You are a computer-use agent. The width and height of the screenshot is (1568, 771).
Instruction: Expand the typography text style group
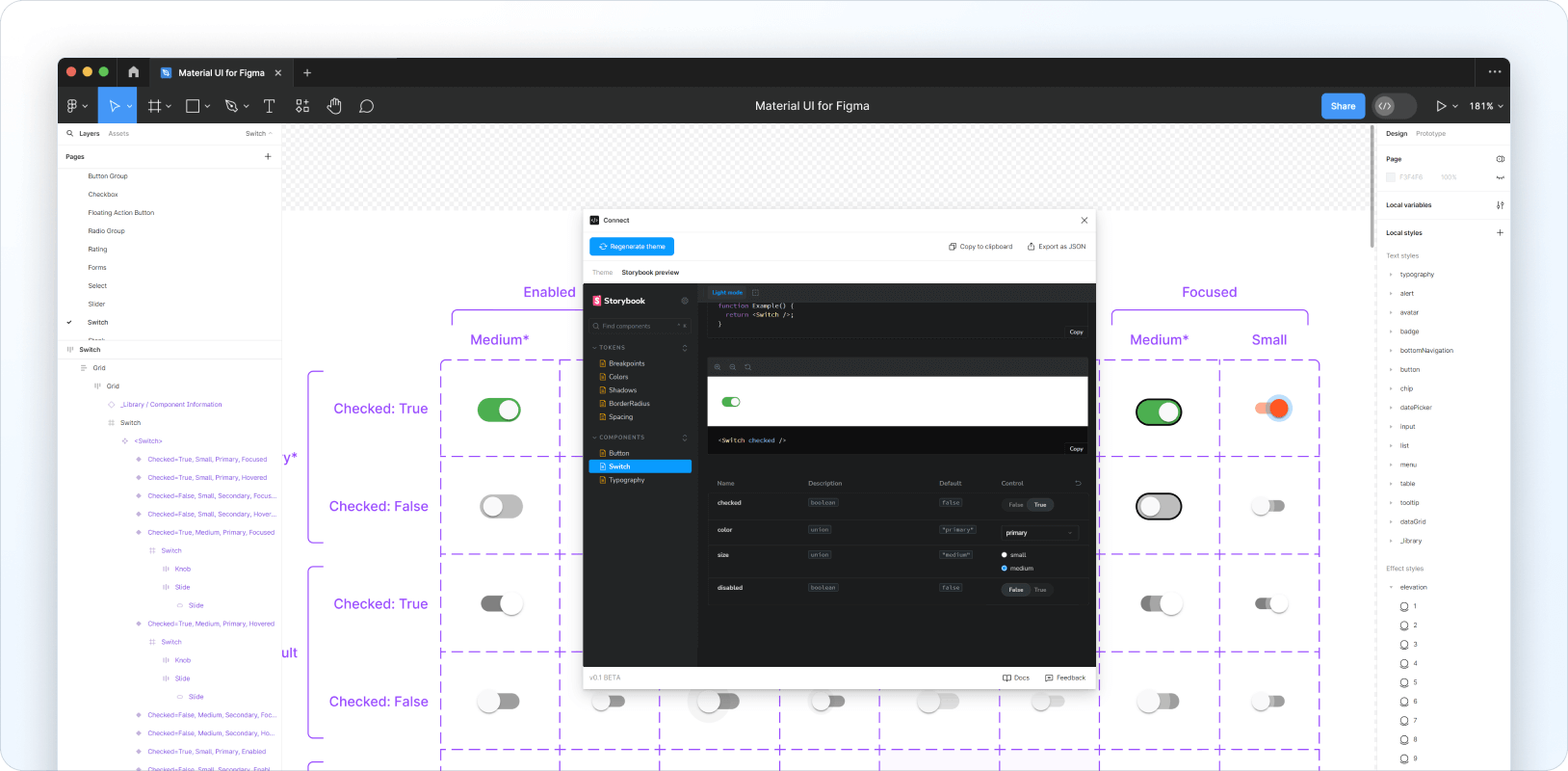click(x=1391, y=275)
